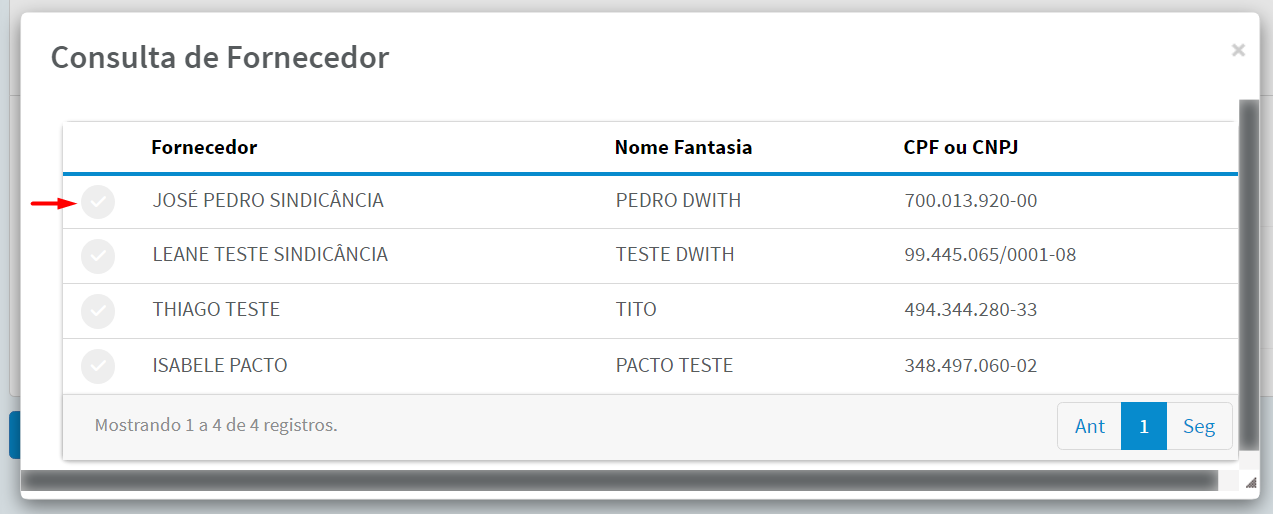The image size is (1273, 514).
Task: Click CNPJ 99.445.065/0001-08 cell
Action: pyautogui.click(x=990, y=255)
